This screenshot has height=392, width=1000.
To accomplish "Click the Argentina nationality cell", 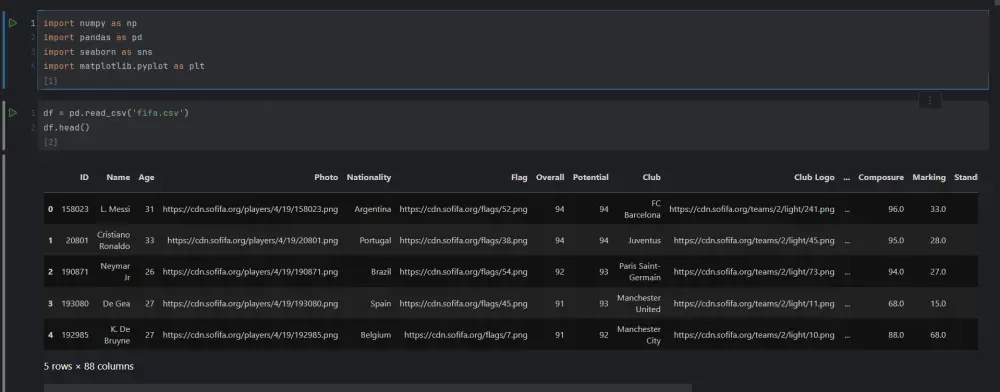I will click(x=372, y=209).
